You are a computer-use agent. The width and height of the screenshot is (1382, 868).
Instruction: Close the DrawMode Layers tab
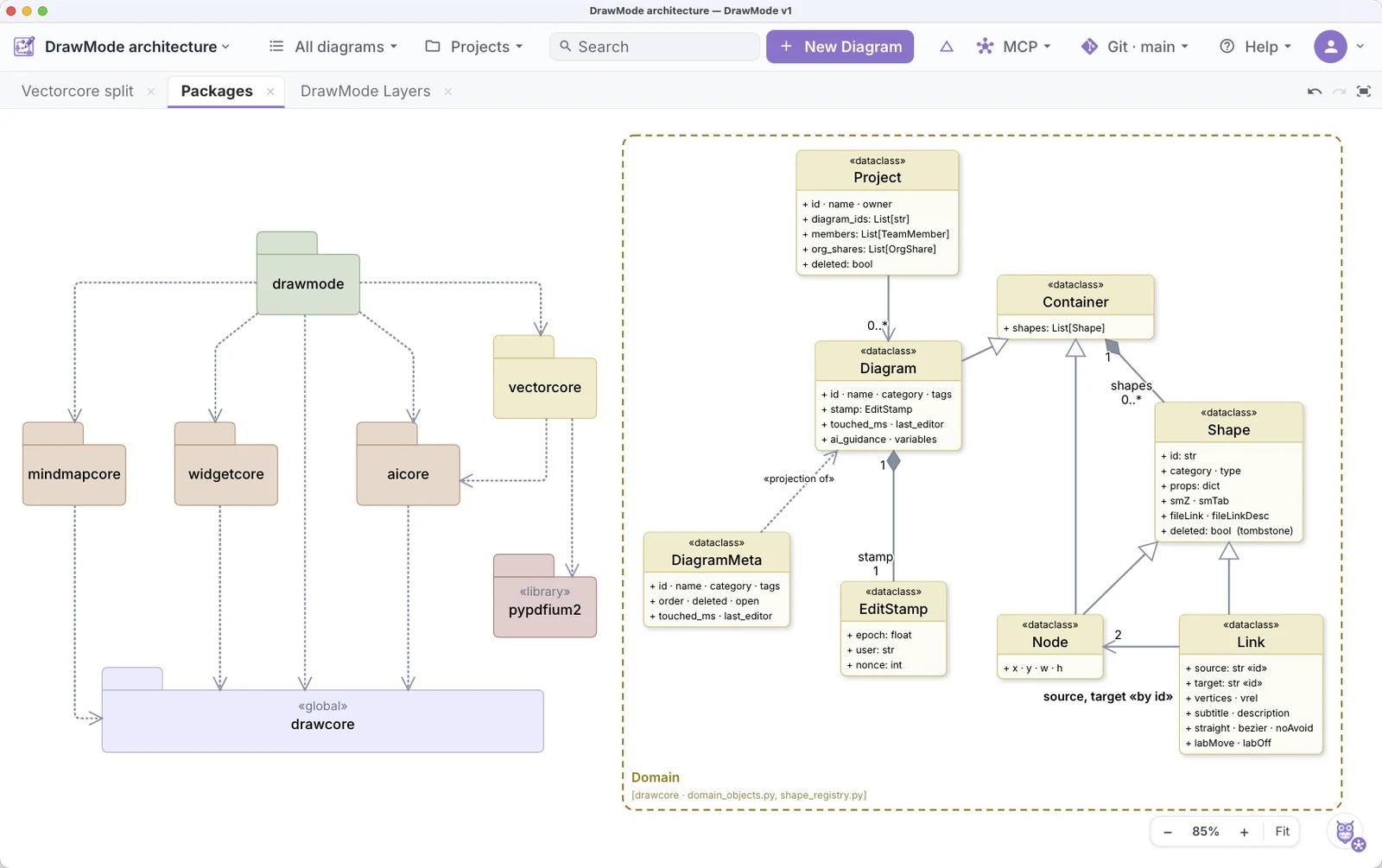click(x=448, y=92)
